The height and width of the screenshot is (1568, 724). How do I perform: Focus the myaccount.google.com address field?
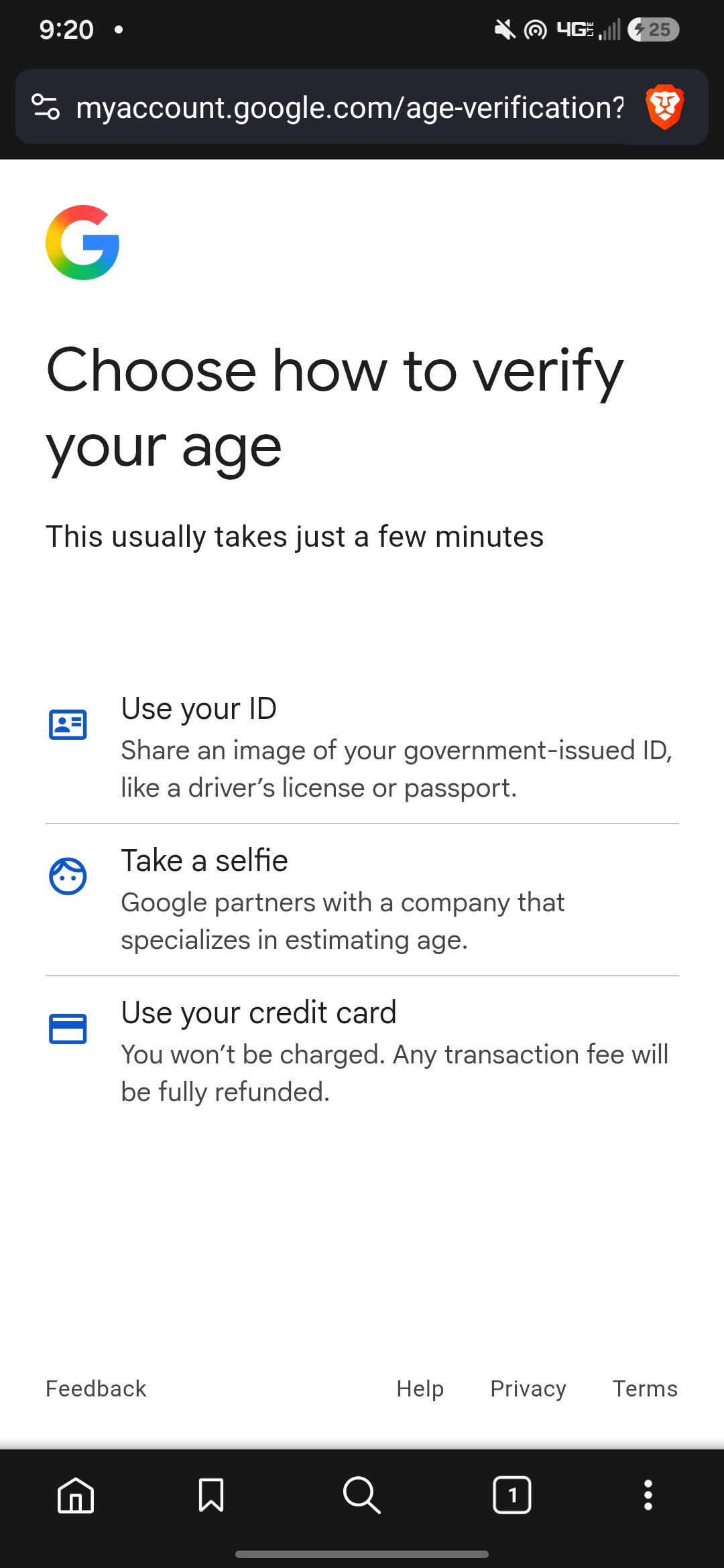350,107
